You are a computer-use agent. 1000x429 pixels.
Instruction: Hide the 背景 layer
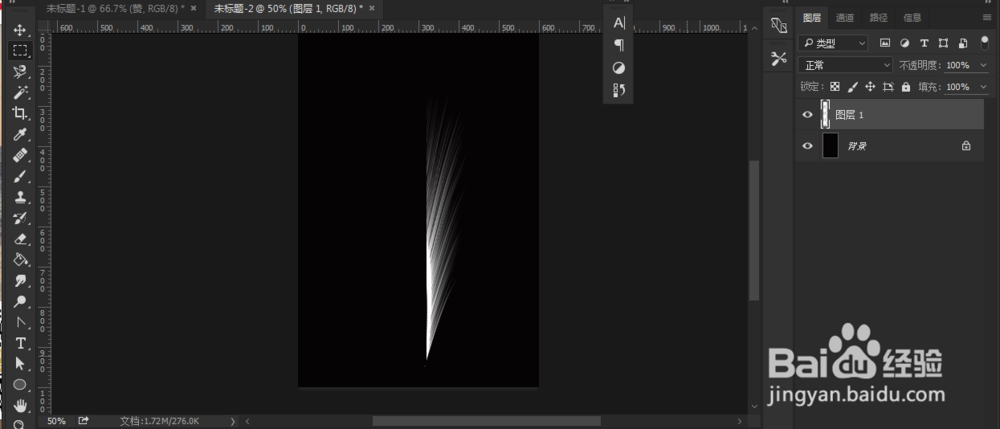coord(807,146)
